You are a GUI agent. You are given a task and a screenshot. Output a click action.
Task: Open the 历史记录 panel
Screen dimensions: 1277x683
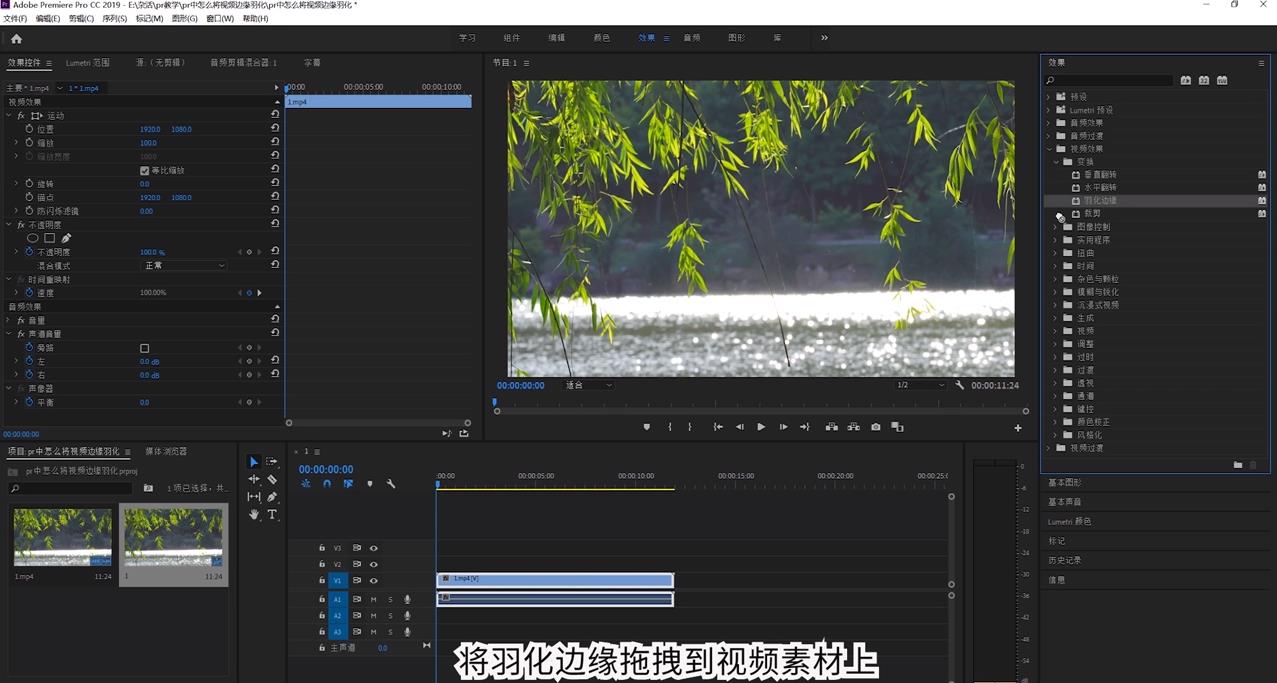pos(1065,561)
